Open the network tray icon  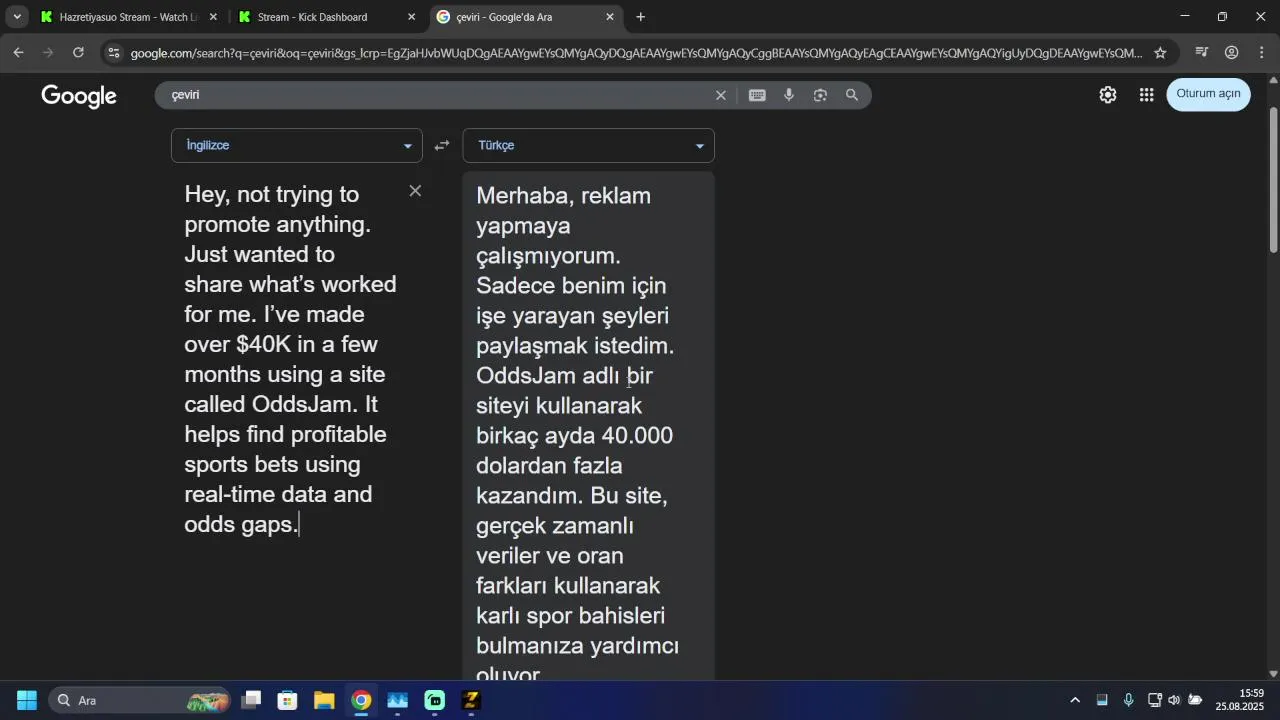1154,700
